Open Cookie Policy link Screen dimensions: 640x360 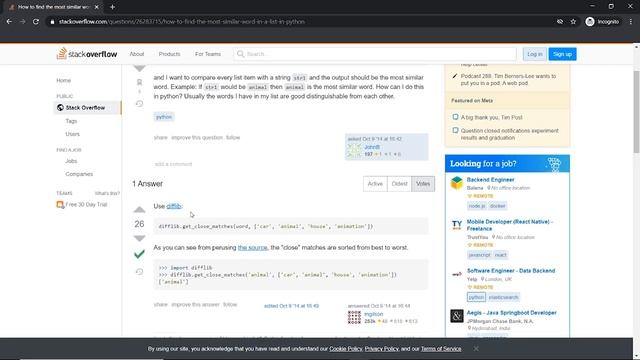pyautogui.click(x=346, y=349)
